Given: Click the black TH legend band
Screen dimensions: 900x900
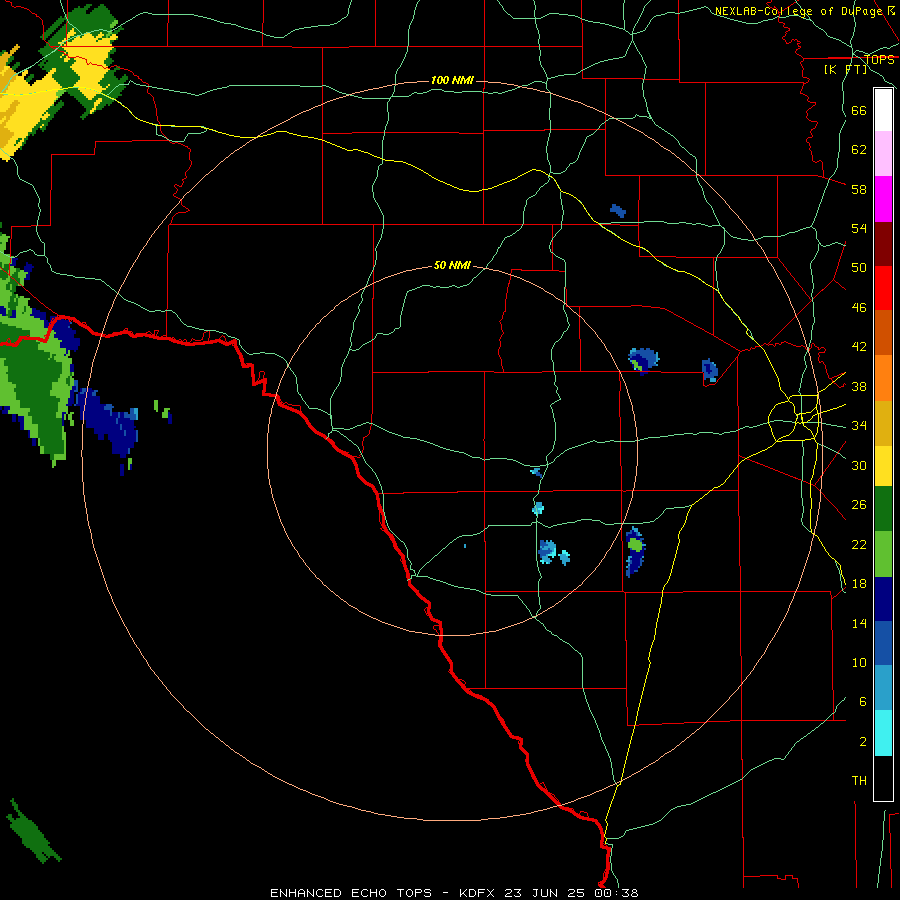Looking at the screenshot, I should click(x=883, y=778).
